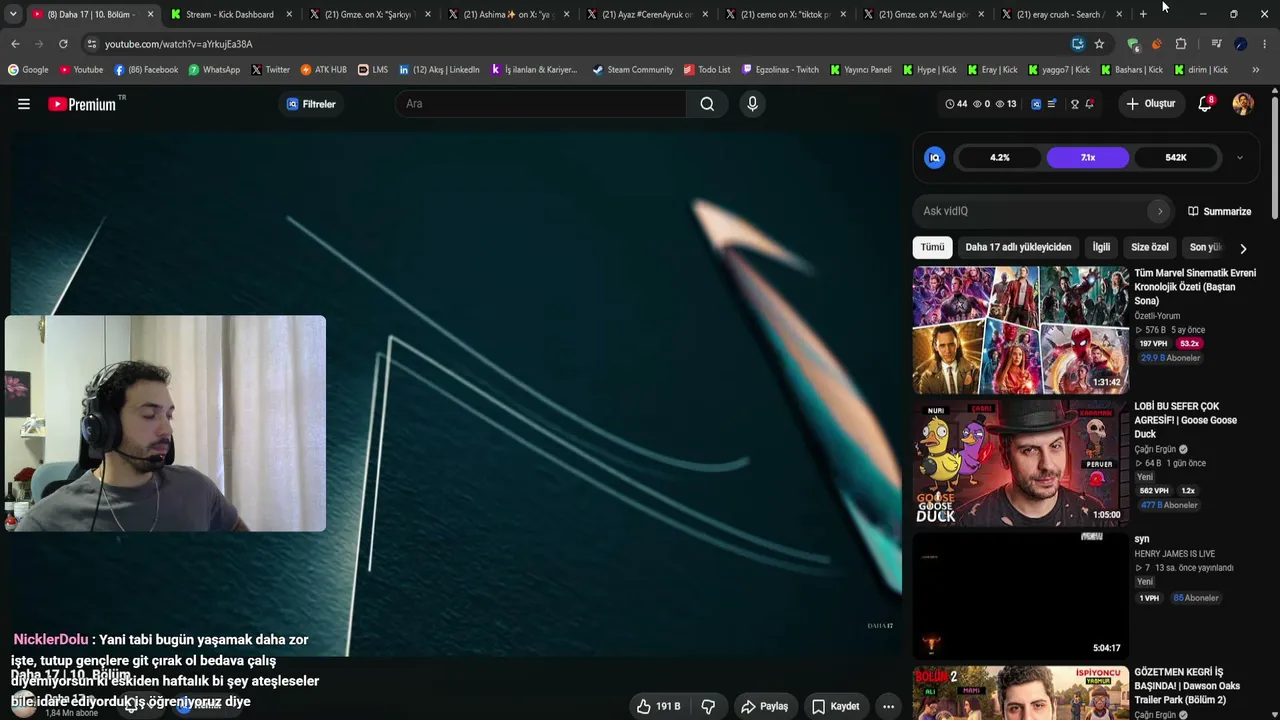This screenshot has width=1280, height=720.
Task: Select the Tümü filter chip
Action: click(933, 247)
